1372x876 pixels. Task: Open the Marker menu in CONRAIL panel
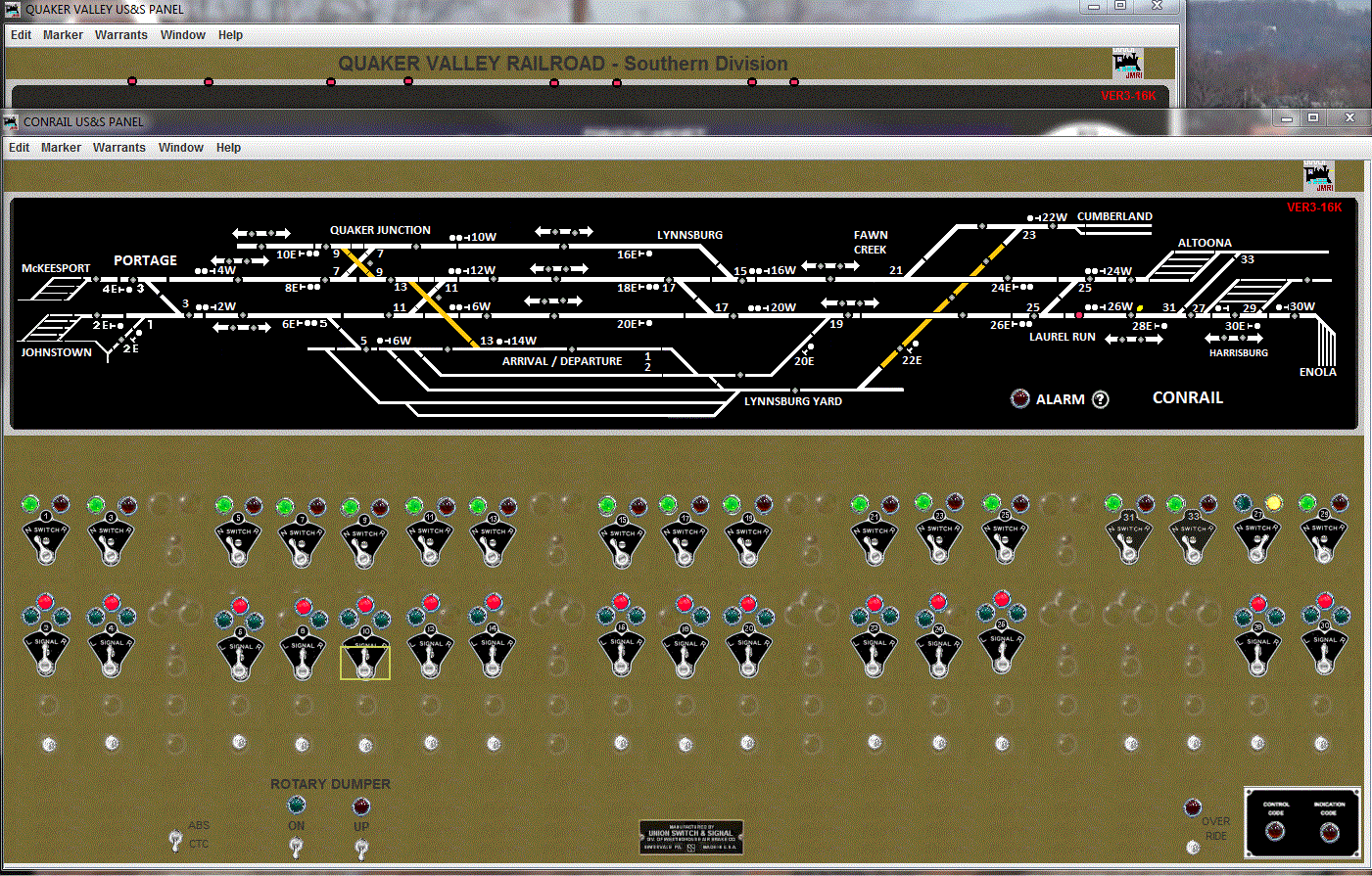click(61, 148)
